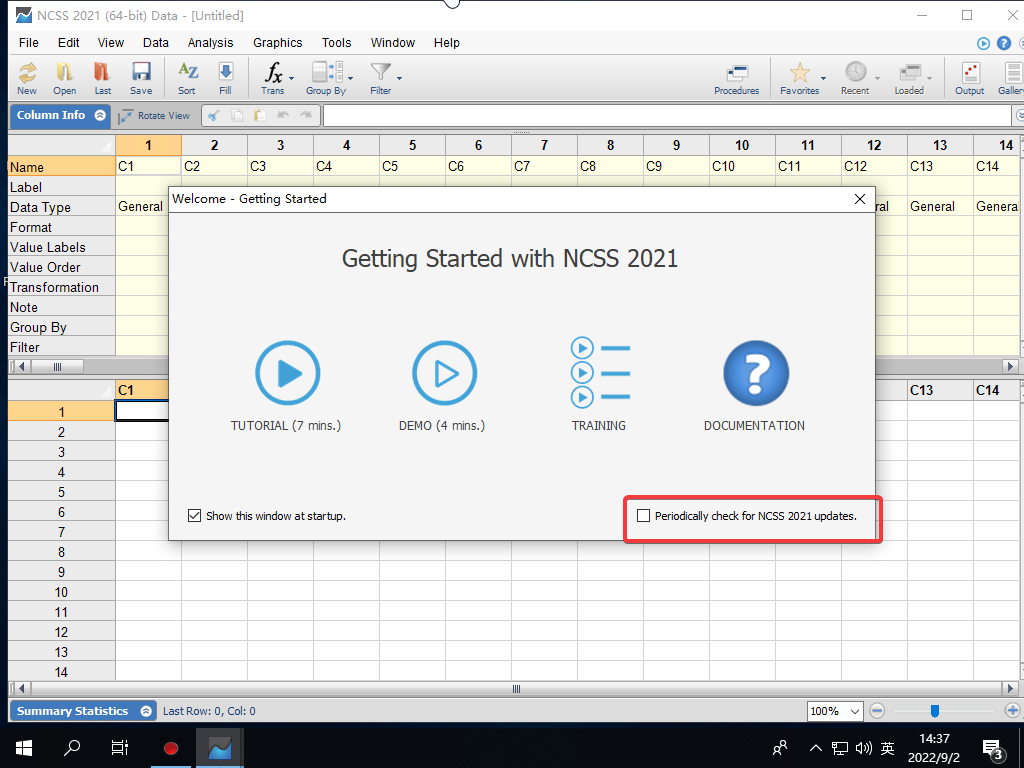Click the redo arrow icon
1024x768 pixels.
pyautogui.click(x=306, y=116)
